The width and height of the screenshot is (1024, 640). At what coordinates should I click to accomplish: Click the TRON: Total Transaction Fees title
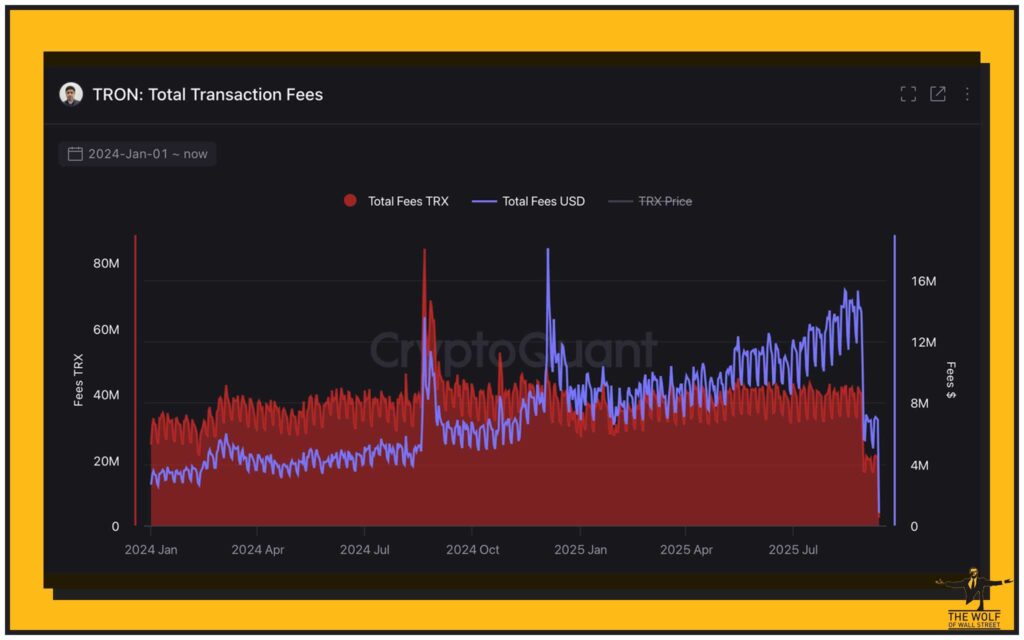(208, 95)
